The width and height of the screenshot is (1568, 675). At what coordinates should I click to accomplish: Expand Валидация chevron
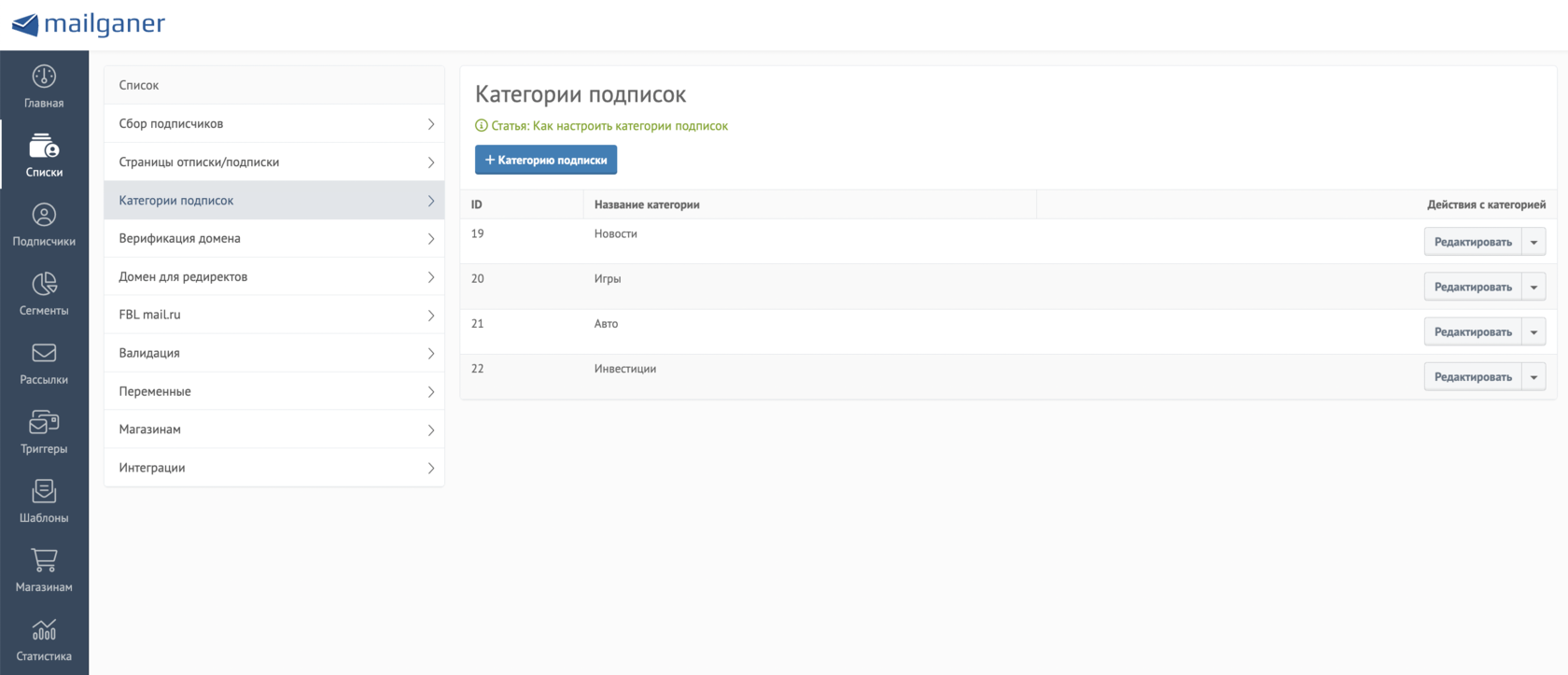(x=431, y=354)
